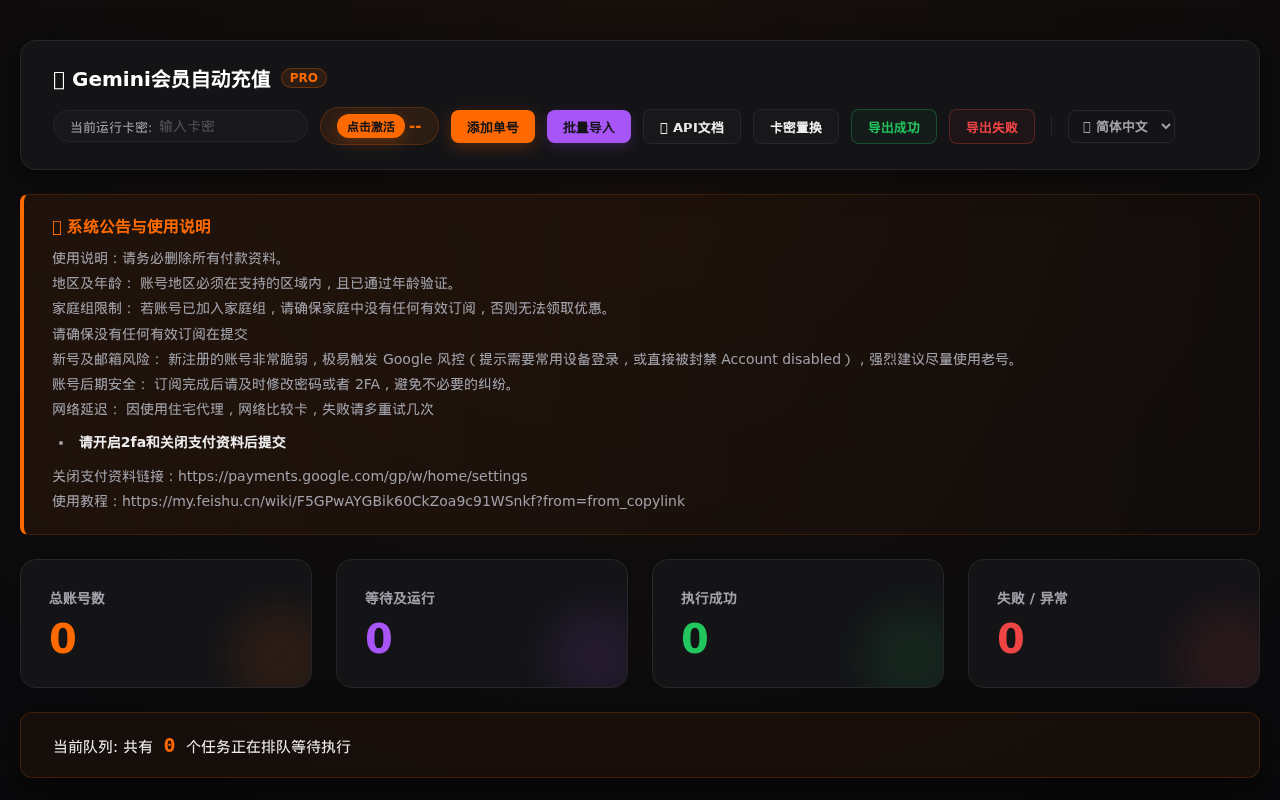Click the payments.google.com settings link text

(x=353, y=476)
